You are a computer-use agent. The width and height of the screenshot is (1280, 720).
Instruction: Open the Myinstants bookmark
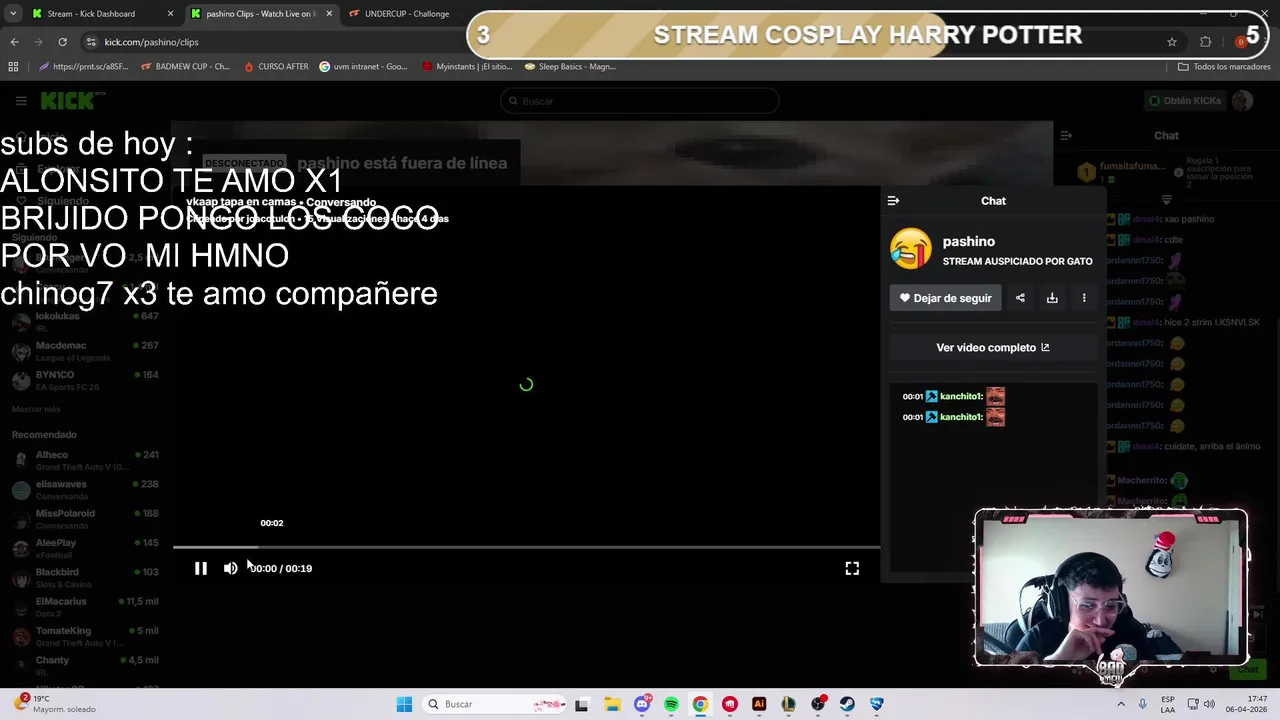tap(467, 67)
